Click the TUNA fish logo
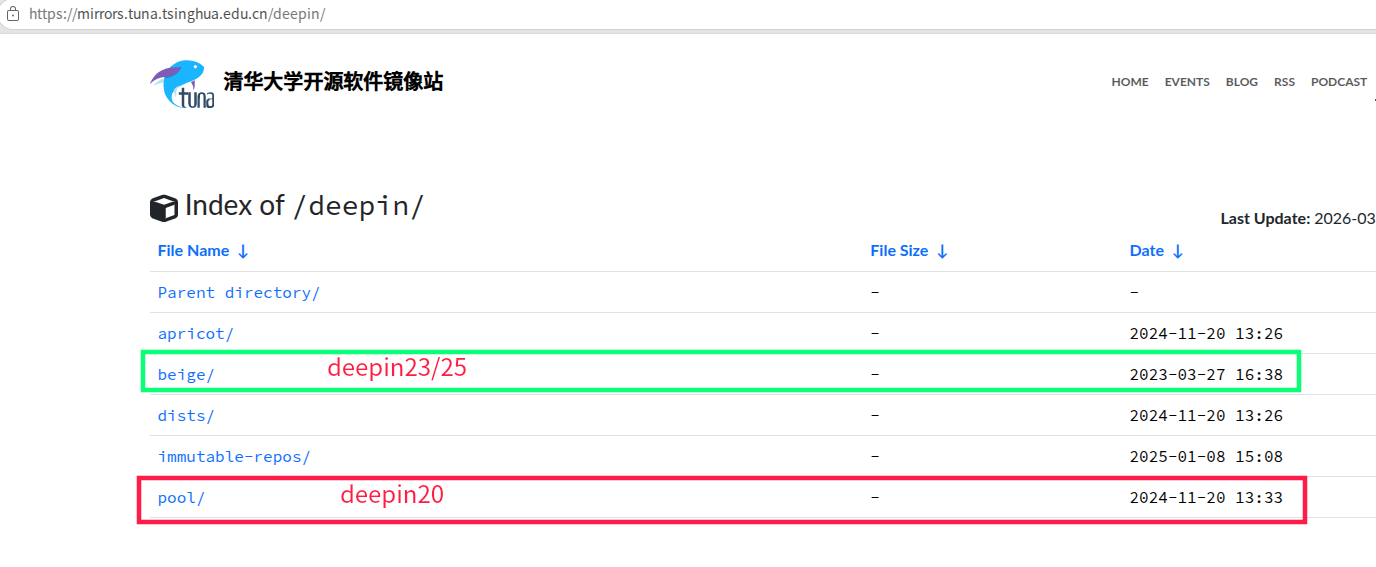 [x=182, y=84]
